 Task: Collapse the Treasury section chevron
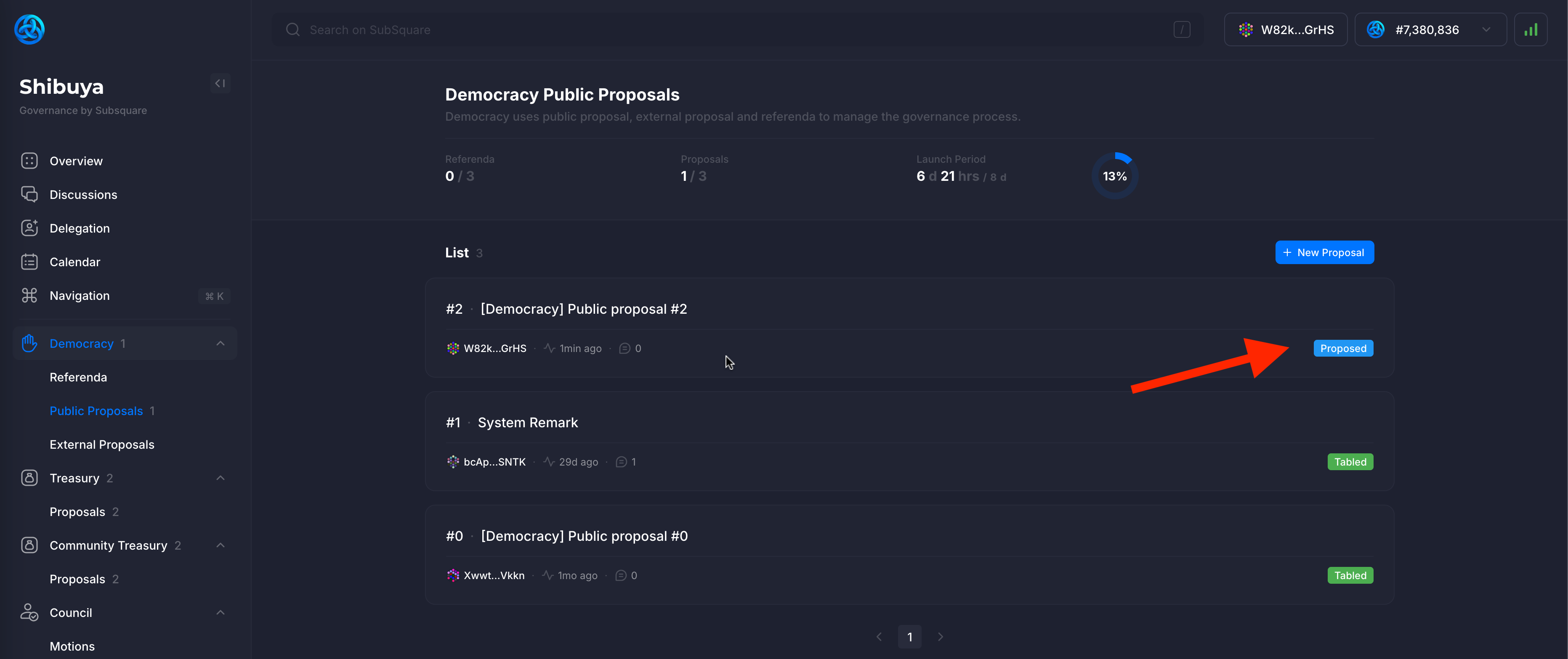point(221,478)
